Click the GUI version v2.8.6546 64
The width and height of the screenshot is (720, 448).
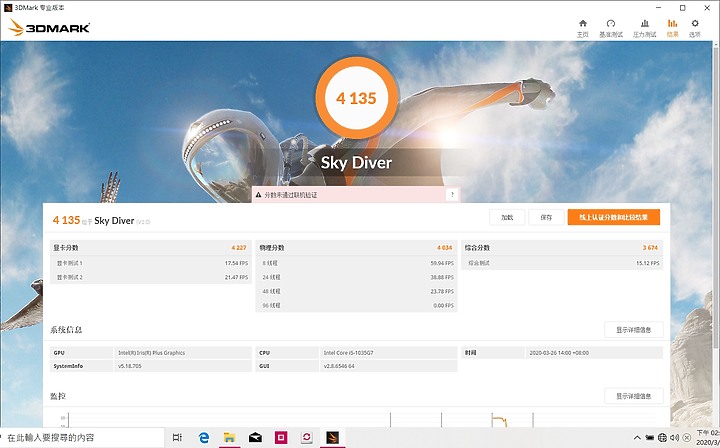pyautogui.click(x=339, y=366)
